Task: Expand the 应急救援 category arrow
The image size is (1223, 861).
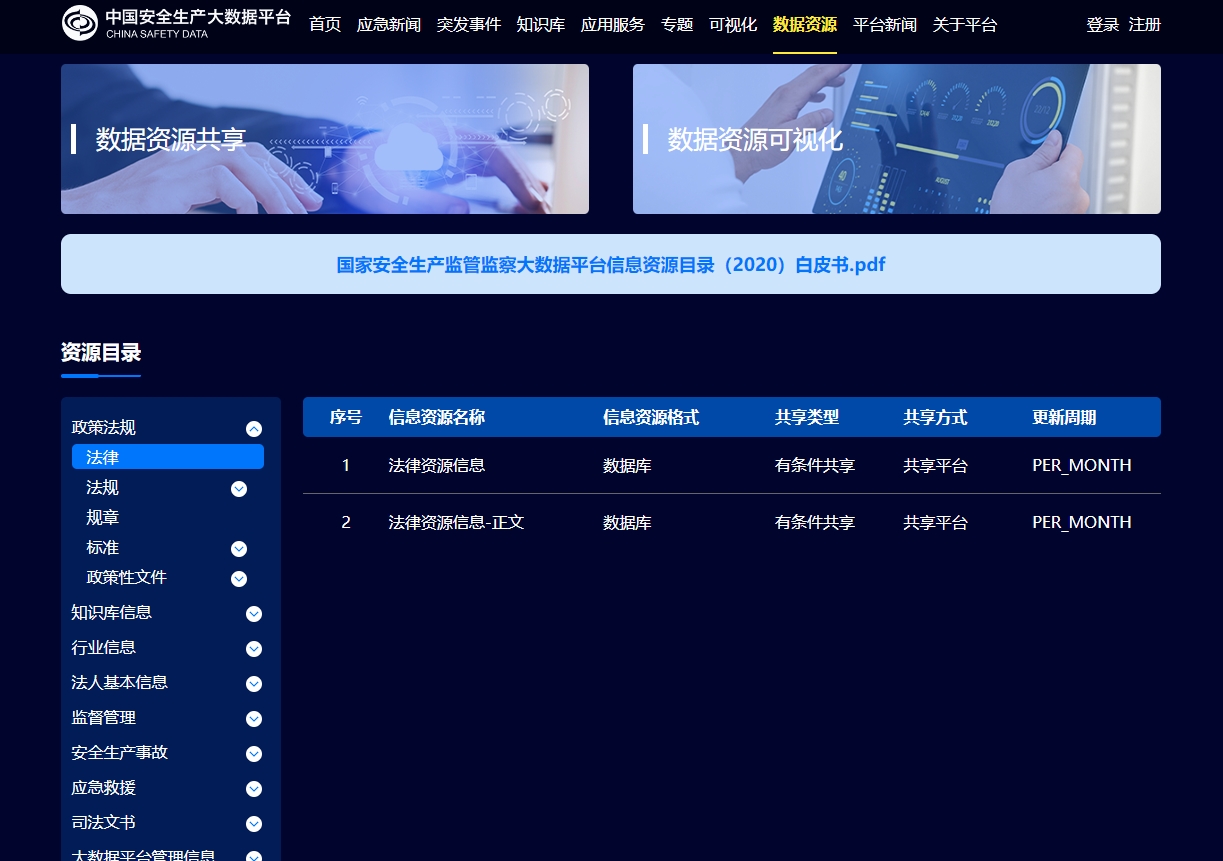Action: pos(254,789)
